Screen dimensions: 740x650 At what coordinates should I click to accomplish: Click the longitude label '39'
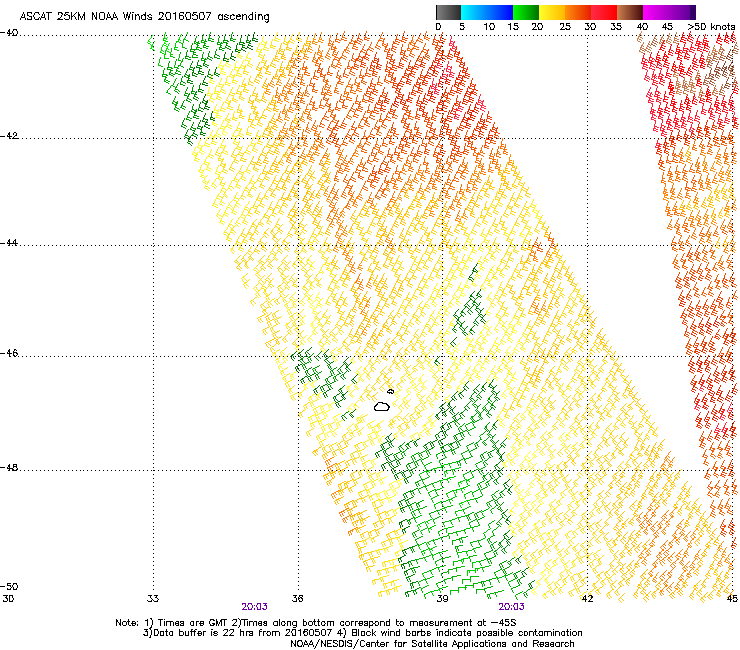(442, 599)
